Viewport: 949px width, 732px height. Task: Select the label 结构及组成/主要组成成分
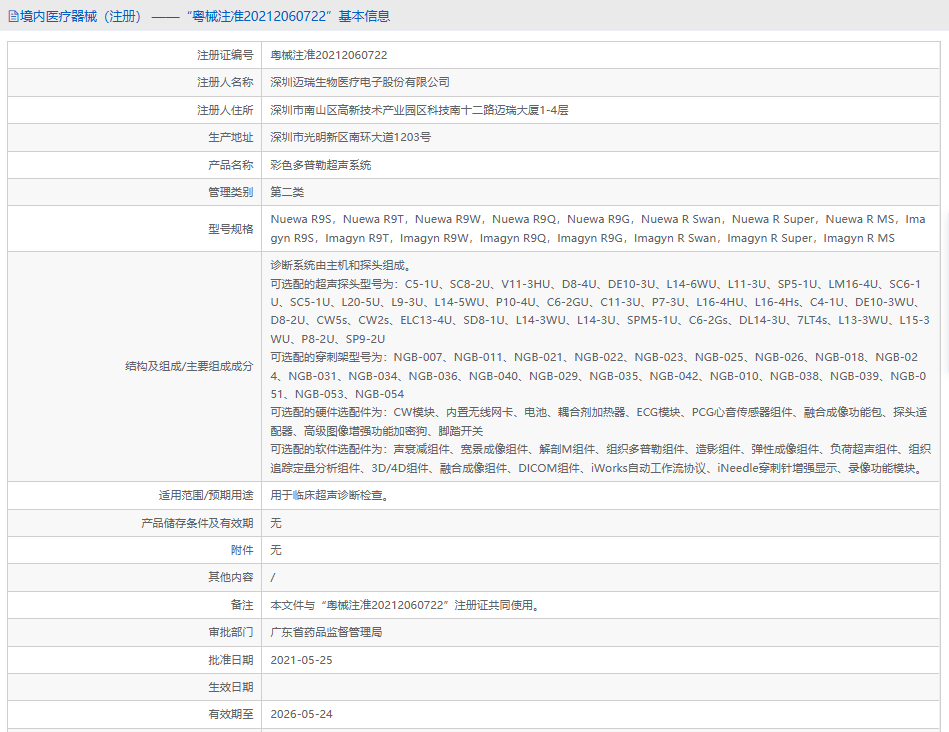tap(189, 366)
